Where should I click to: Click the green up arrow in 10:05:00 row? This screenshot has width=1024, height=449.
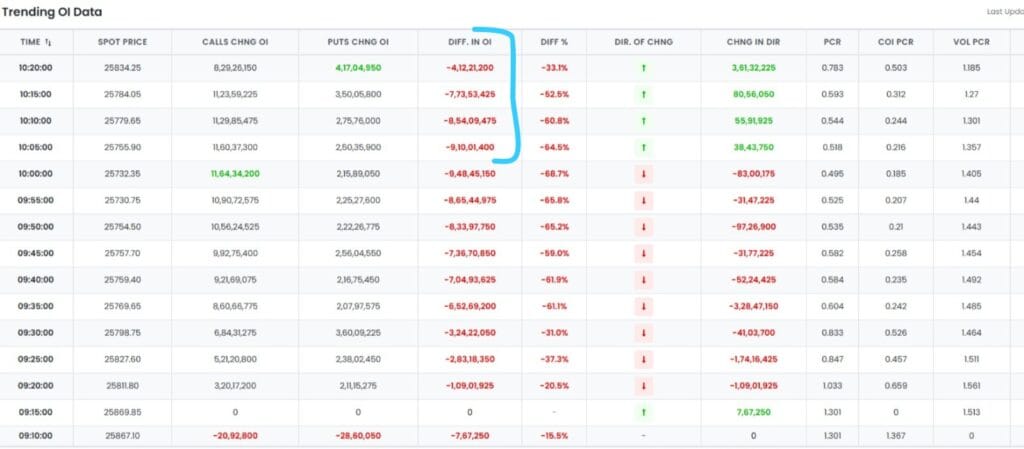[x=644, y=147]
